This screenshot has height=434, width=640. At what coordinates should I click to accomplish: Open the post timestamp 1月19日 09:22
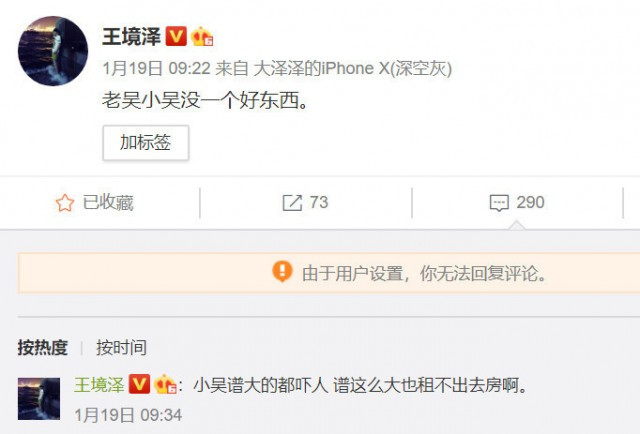[x=156, y=68]
